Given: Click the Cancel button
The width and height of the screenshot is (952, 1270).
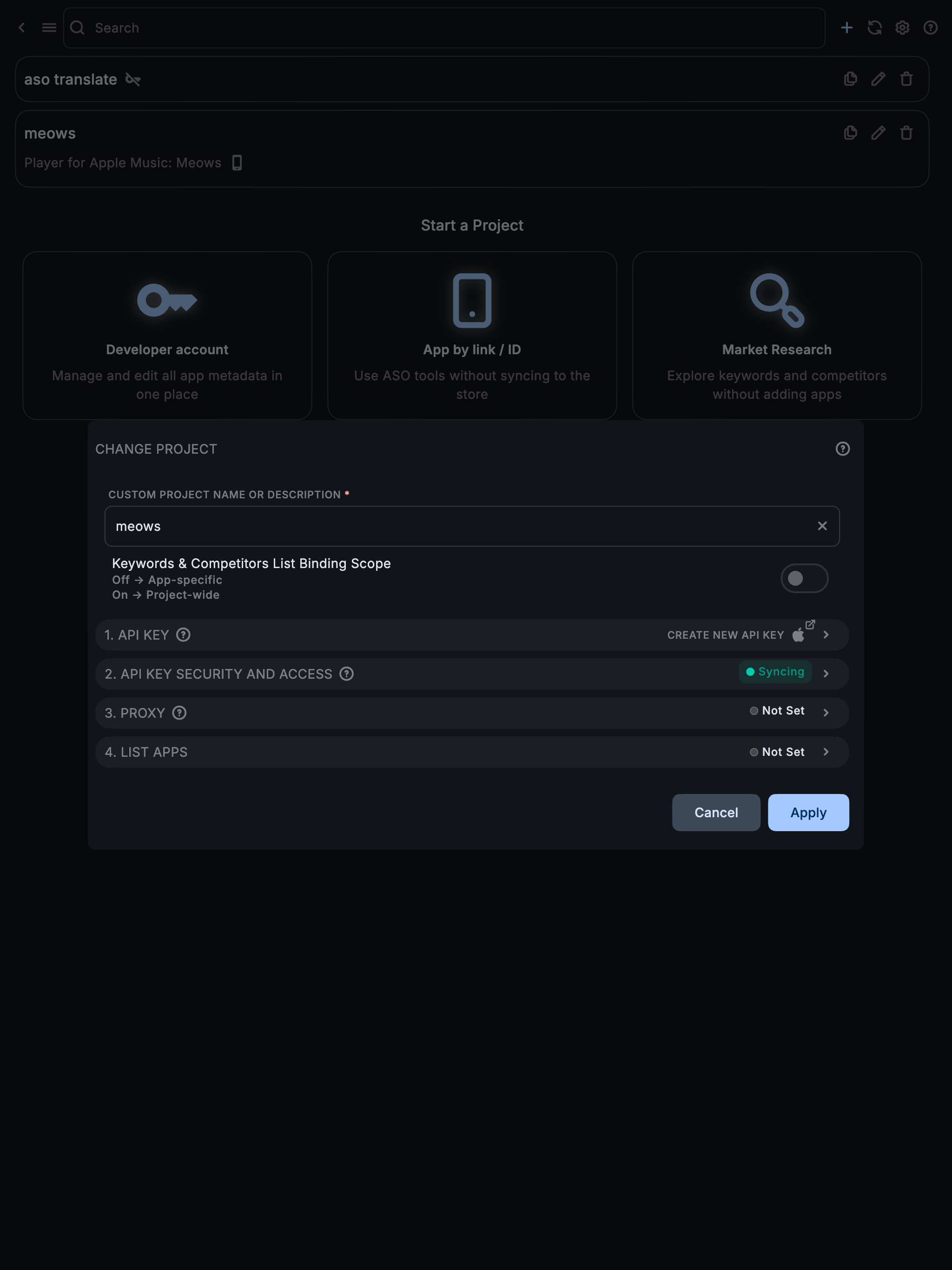Looking at the screenshot, I should [x=715, y=813].
